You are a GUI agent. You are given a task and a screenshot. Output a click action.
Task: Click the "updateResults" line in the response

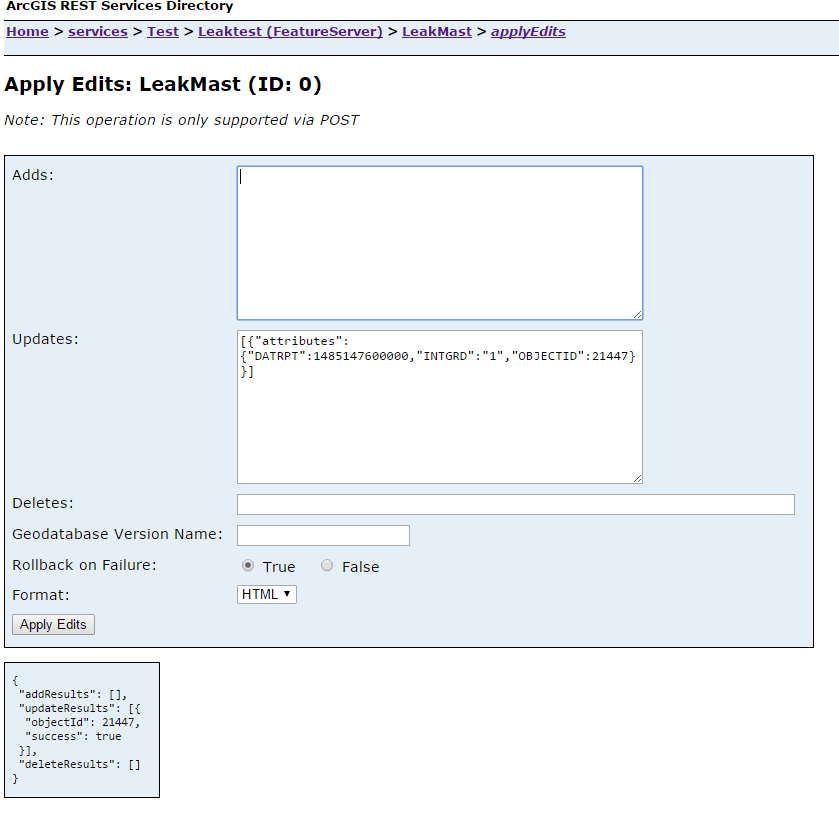[x=79, y=708]
